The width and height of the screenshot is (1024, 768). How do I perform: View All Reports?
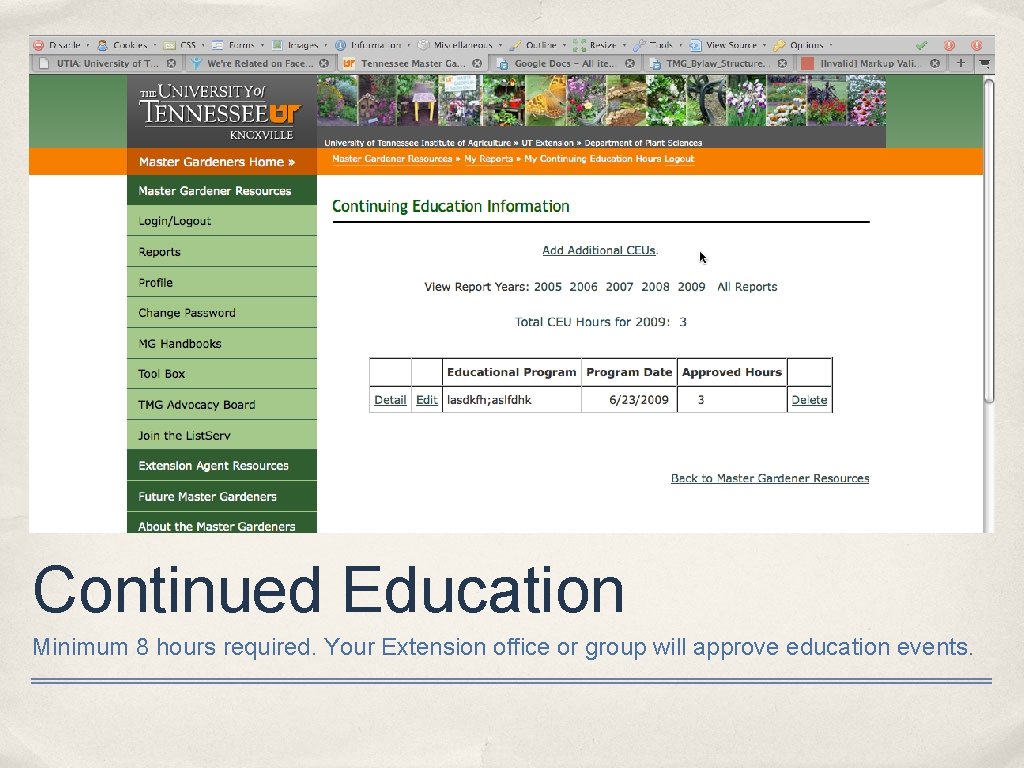tap(747, 287)
